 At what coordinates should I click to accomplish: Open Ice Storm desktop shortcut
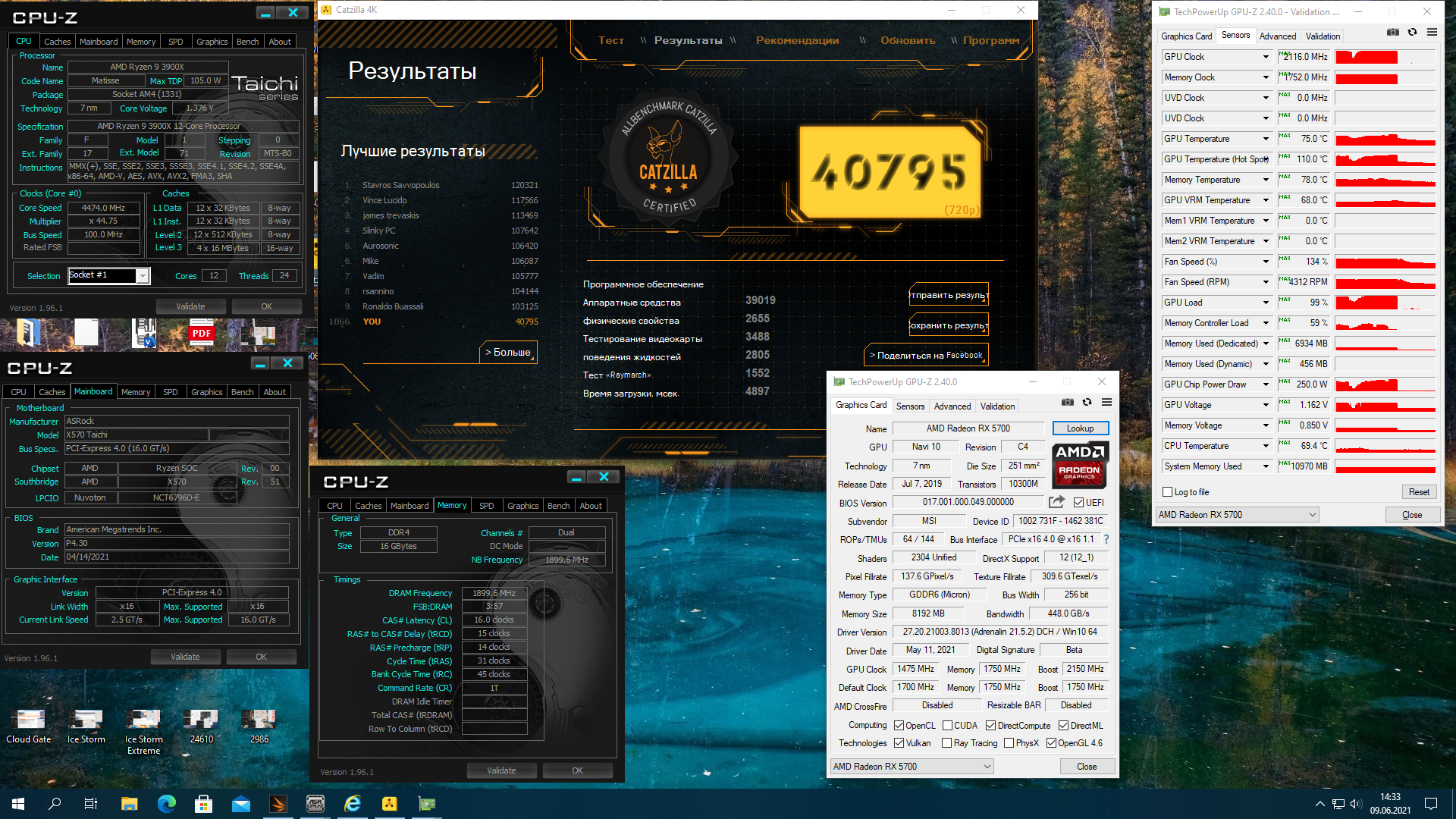tap(86, 726)
